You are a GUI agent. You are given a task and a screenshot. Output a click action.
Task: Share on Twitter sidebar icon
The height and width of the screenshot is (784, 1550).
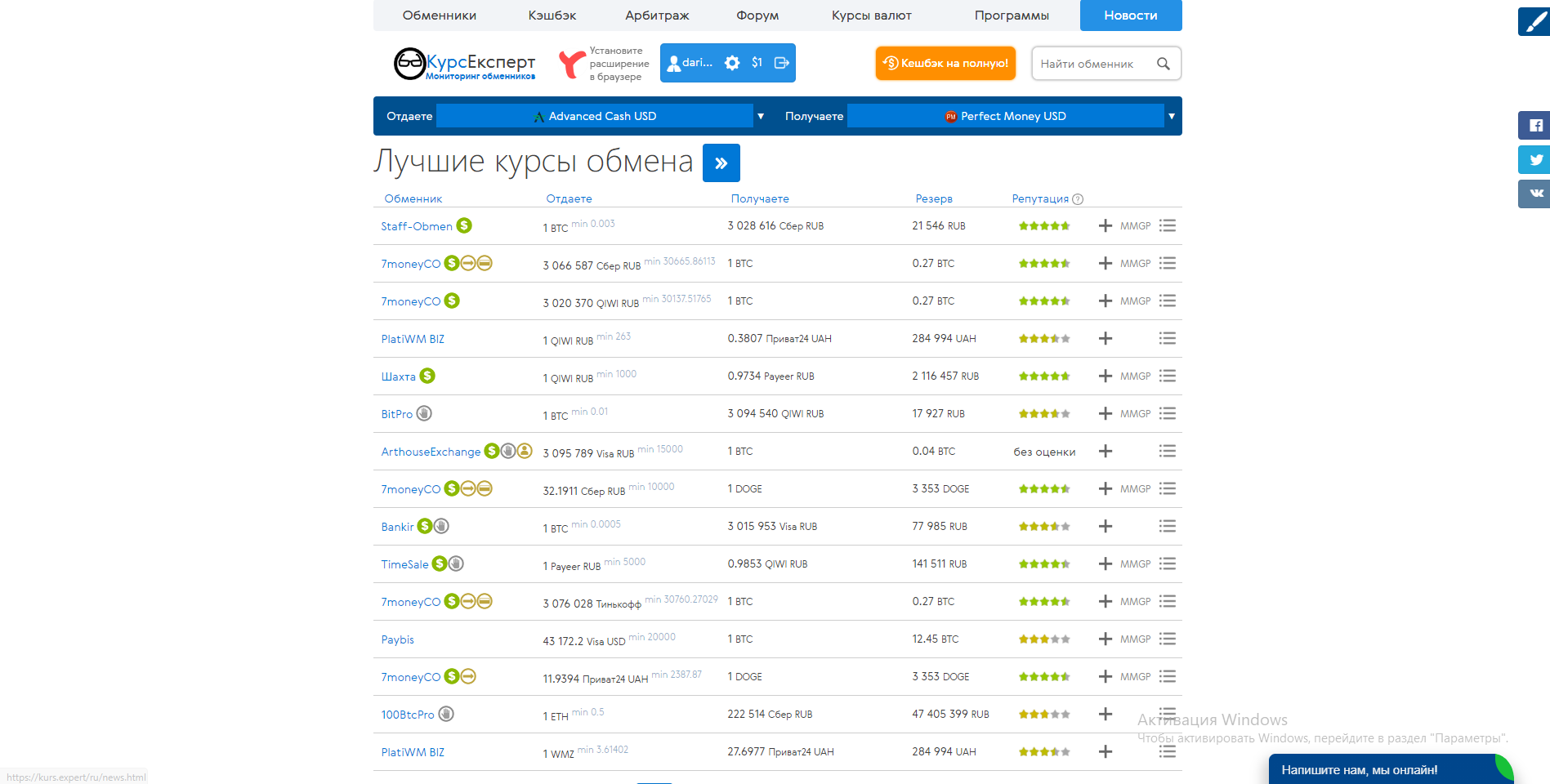coord(1534,159)
